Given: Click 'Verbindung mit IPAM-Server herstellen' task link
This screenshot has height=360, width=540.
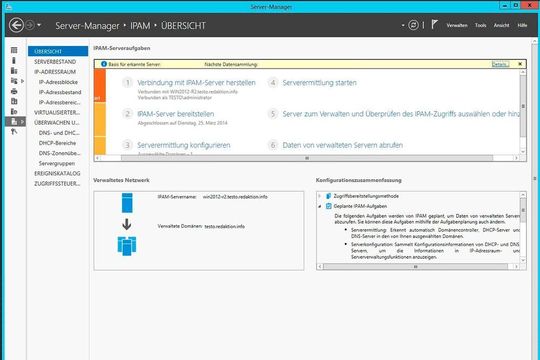Looking at the screenshot, I should [196, 83].
